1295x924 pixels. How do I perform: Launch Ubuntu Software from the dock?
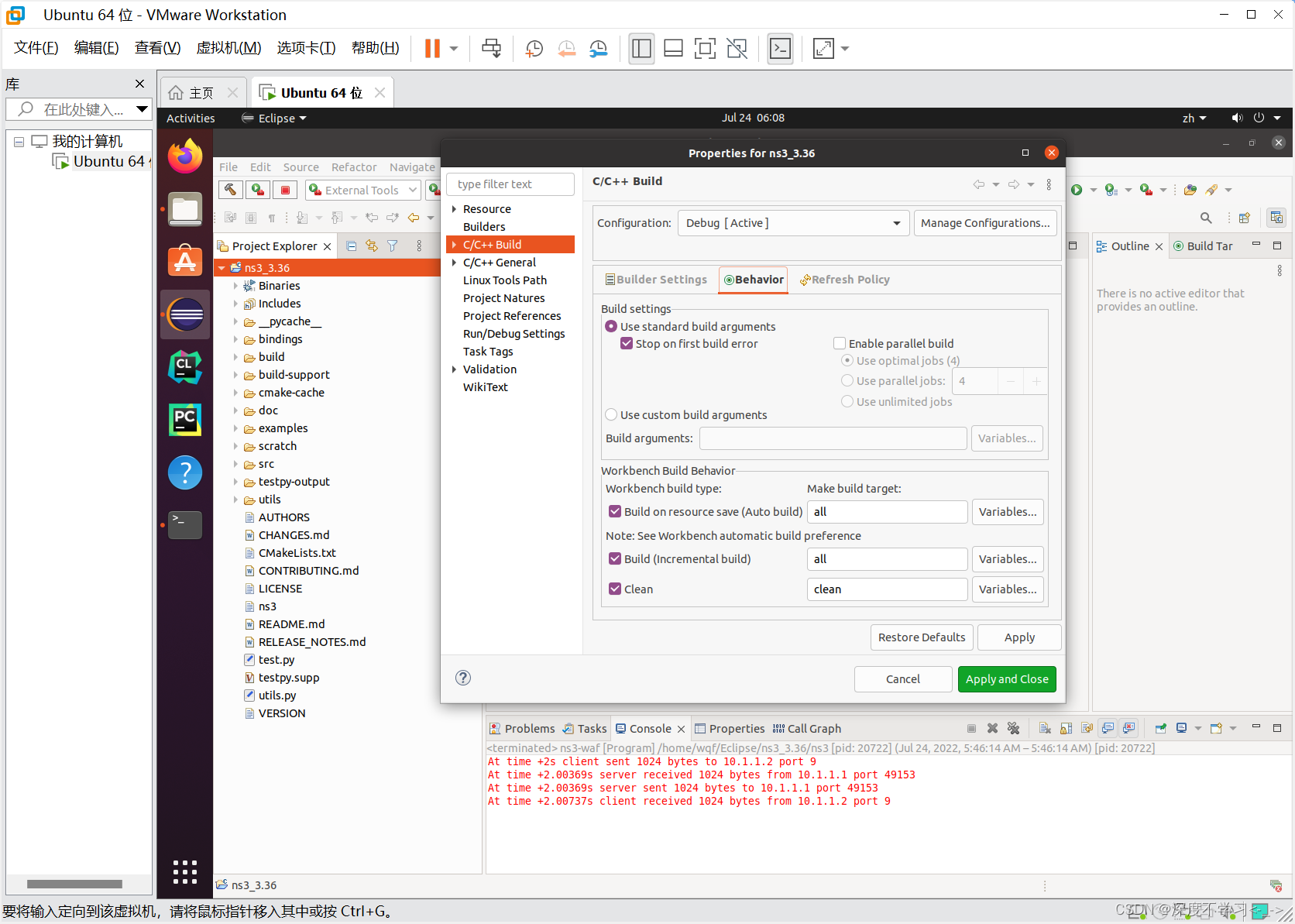(x=185, y=261)
